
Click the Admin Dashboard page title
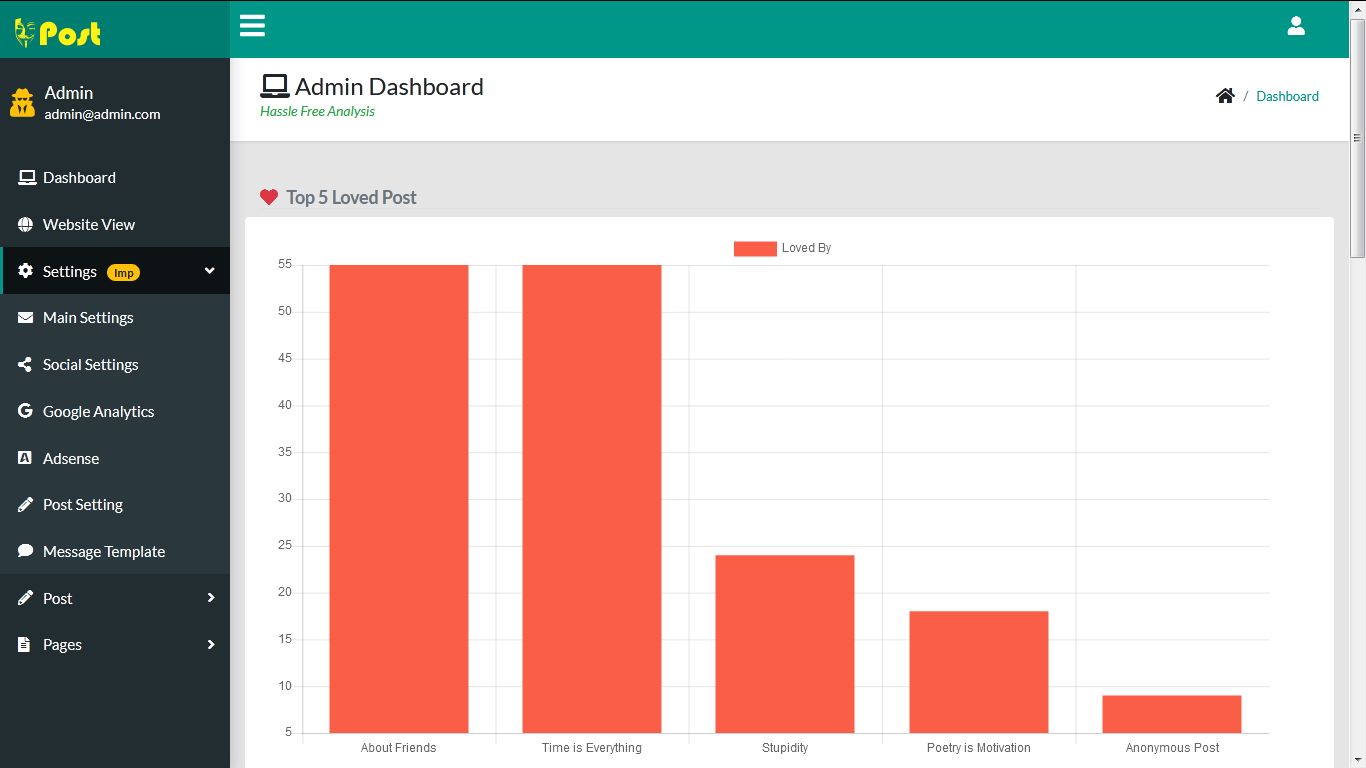point(389,87)
